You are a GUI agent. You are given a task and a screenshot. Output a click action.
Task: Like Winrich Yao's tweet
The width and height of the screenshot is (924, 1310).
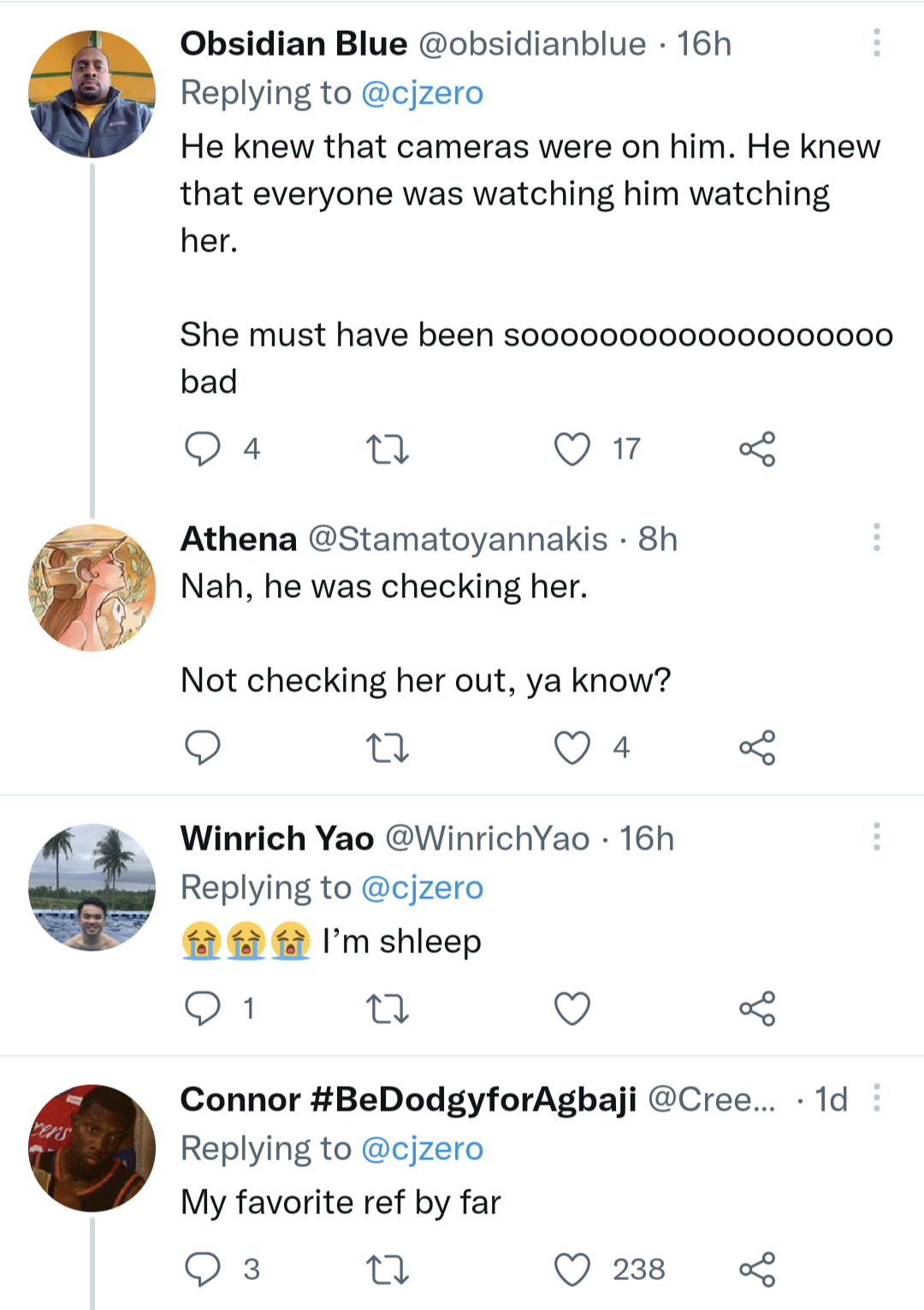pyautogui.click(x=572, y=1008)
